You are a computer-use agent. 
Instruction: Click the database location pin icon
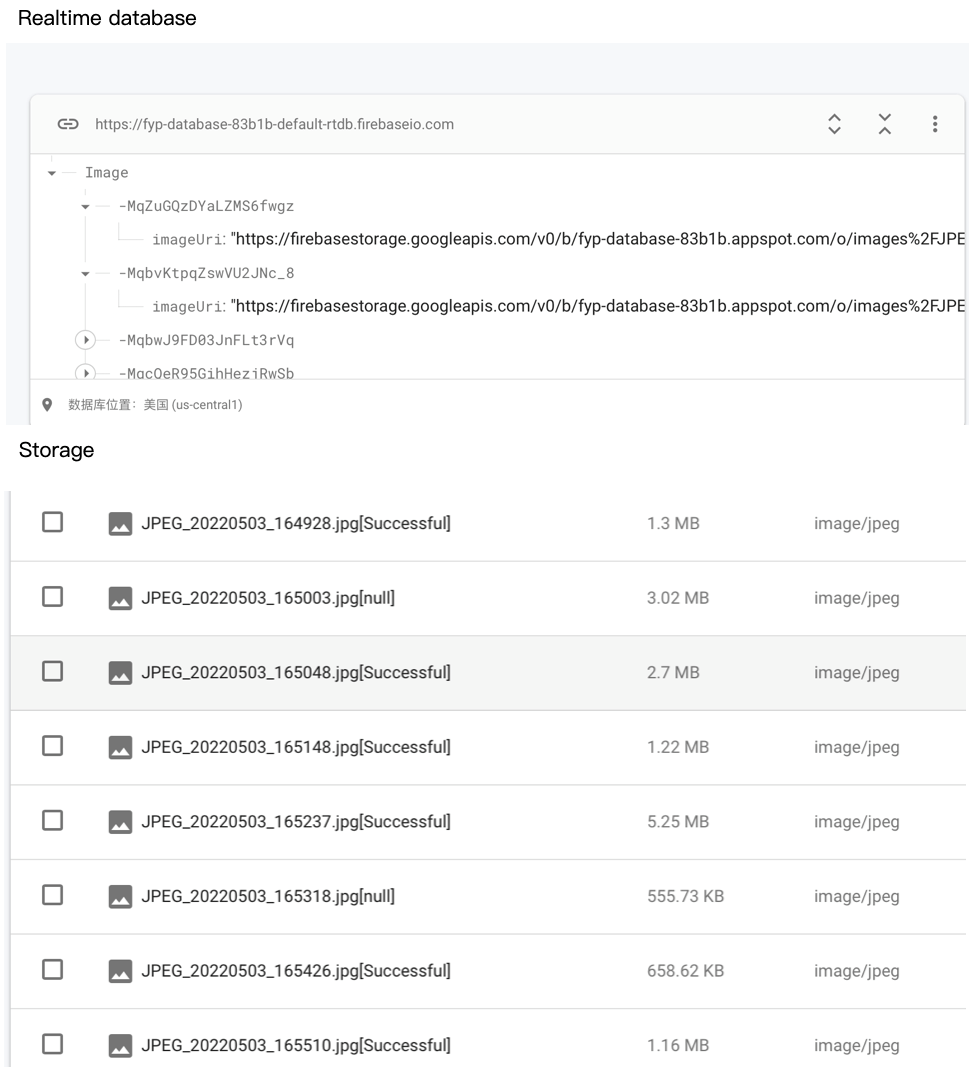(46, 405)
